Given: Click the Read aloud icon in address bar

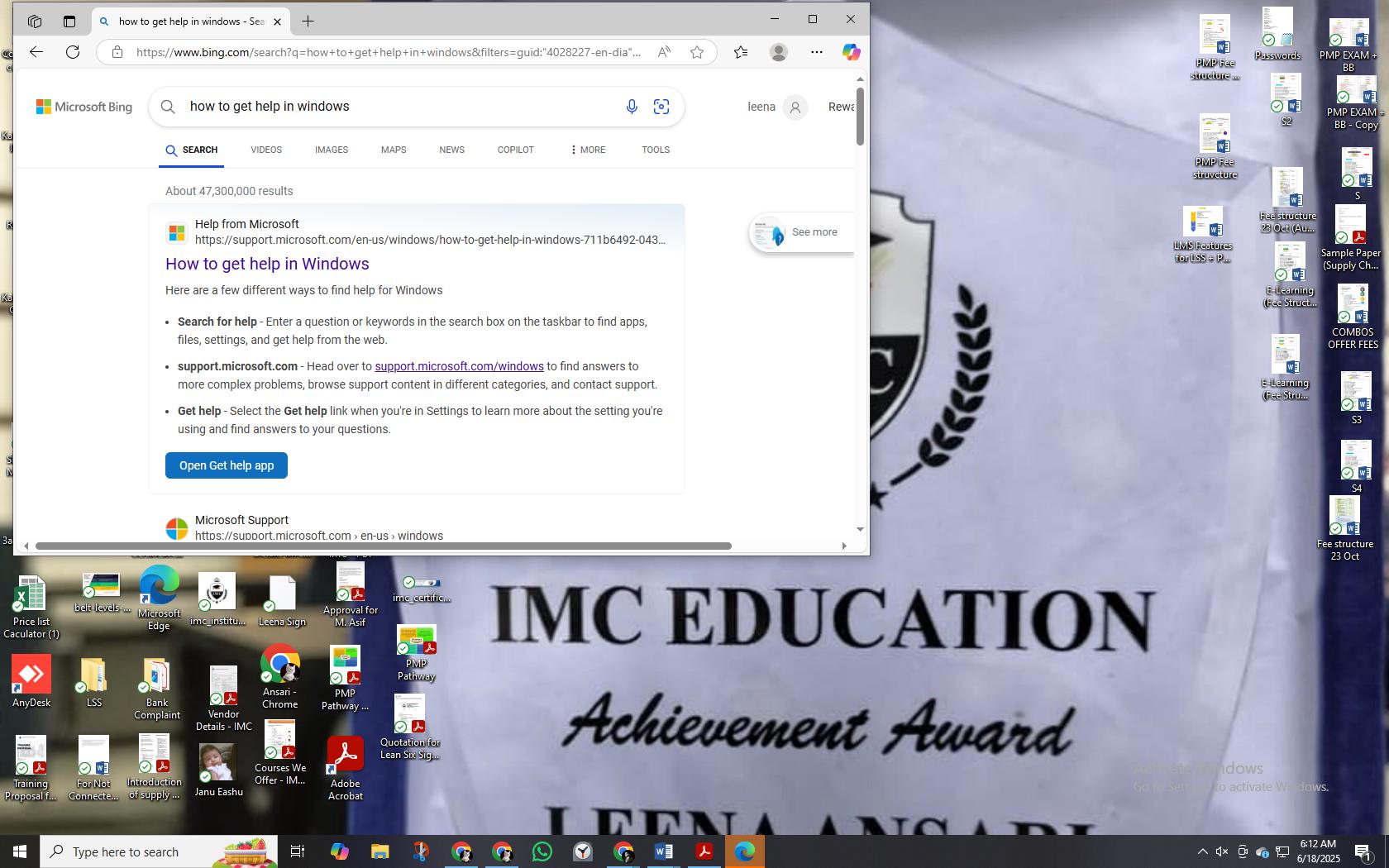Looking at the screenshot, I should click(664, 52).
